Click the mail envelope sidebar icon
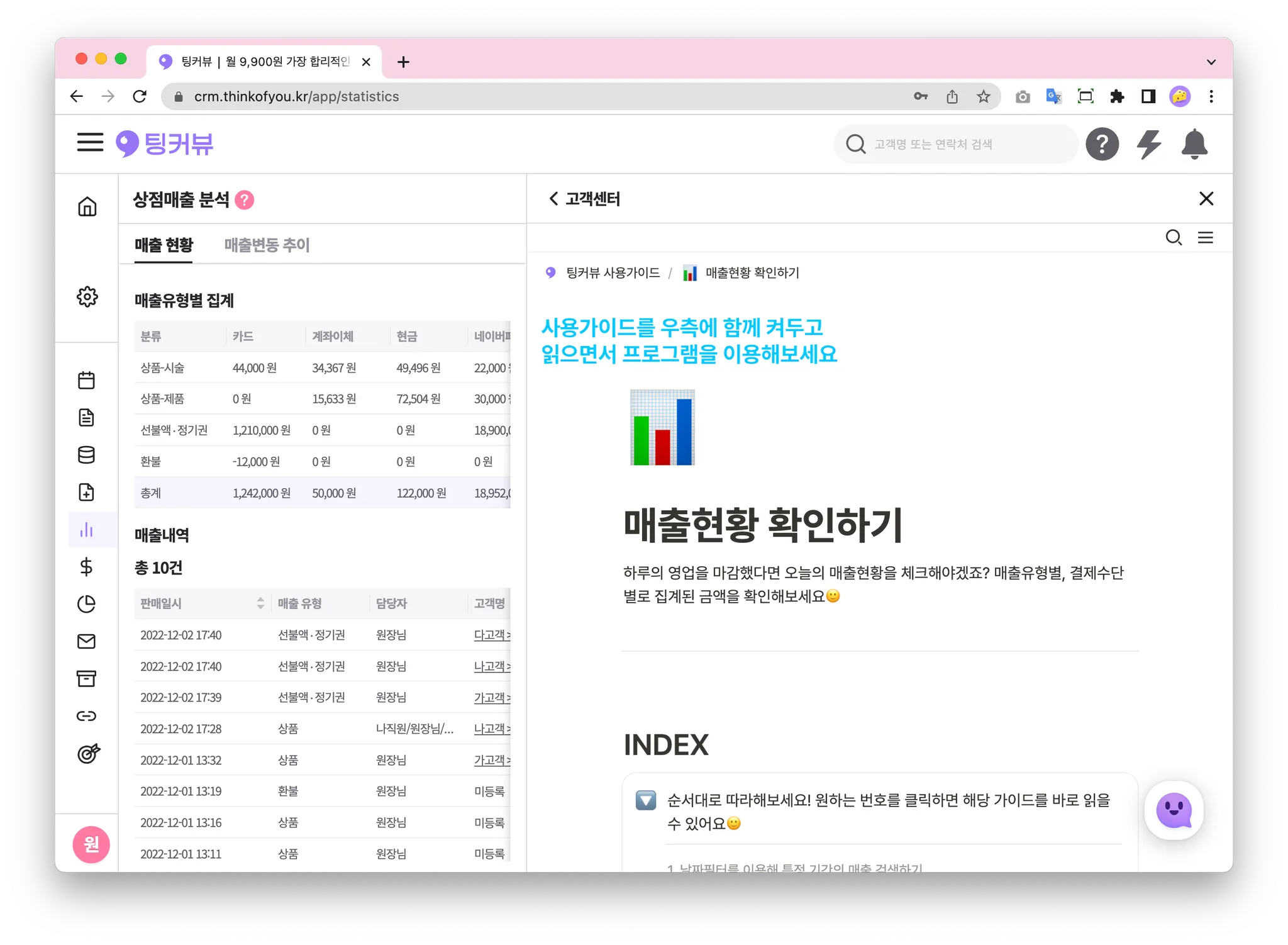Image resolution: width=1288 pixels, height=945 pixels. 87,641
